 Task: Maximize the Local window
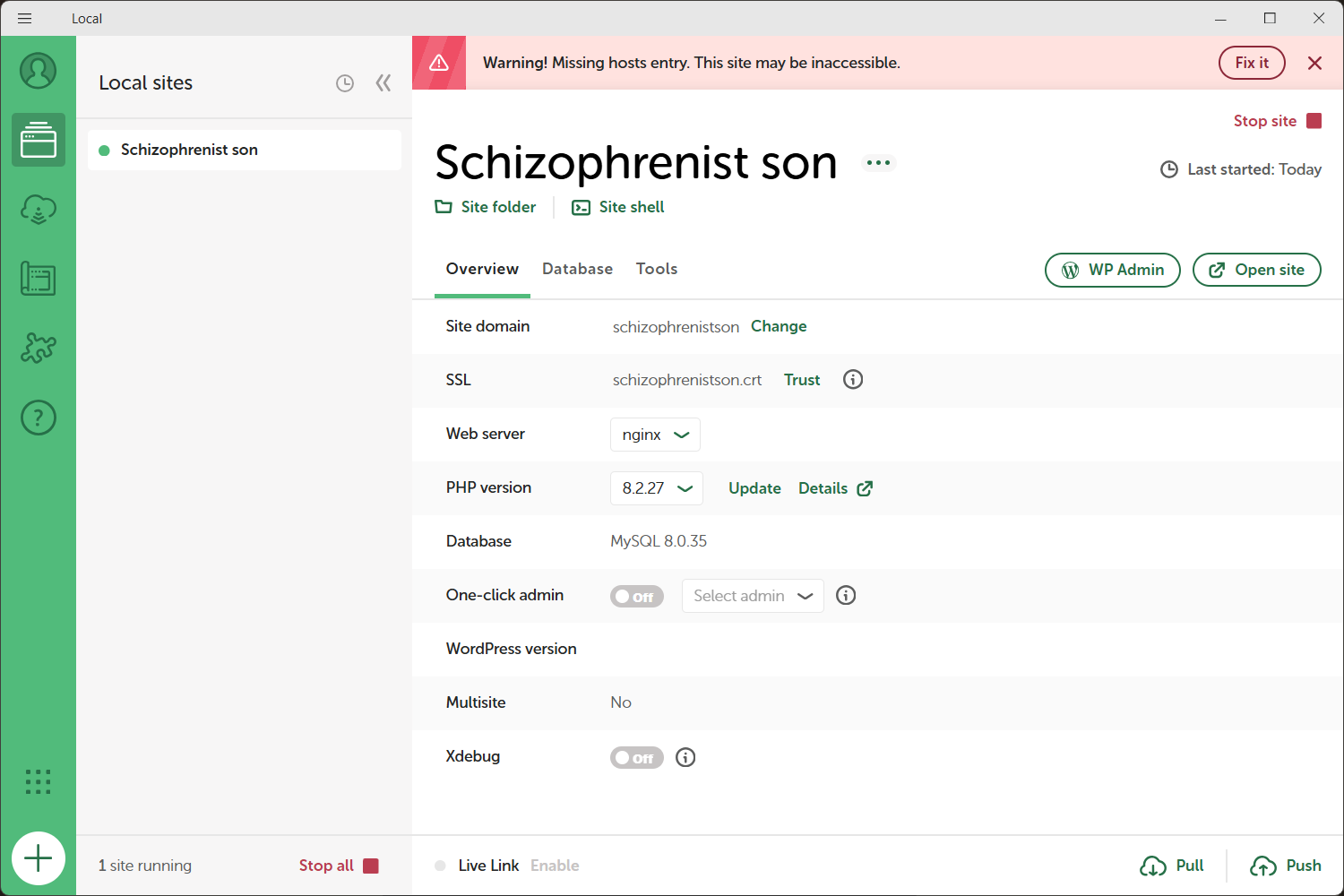[x=1270, y=18]
